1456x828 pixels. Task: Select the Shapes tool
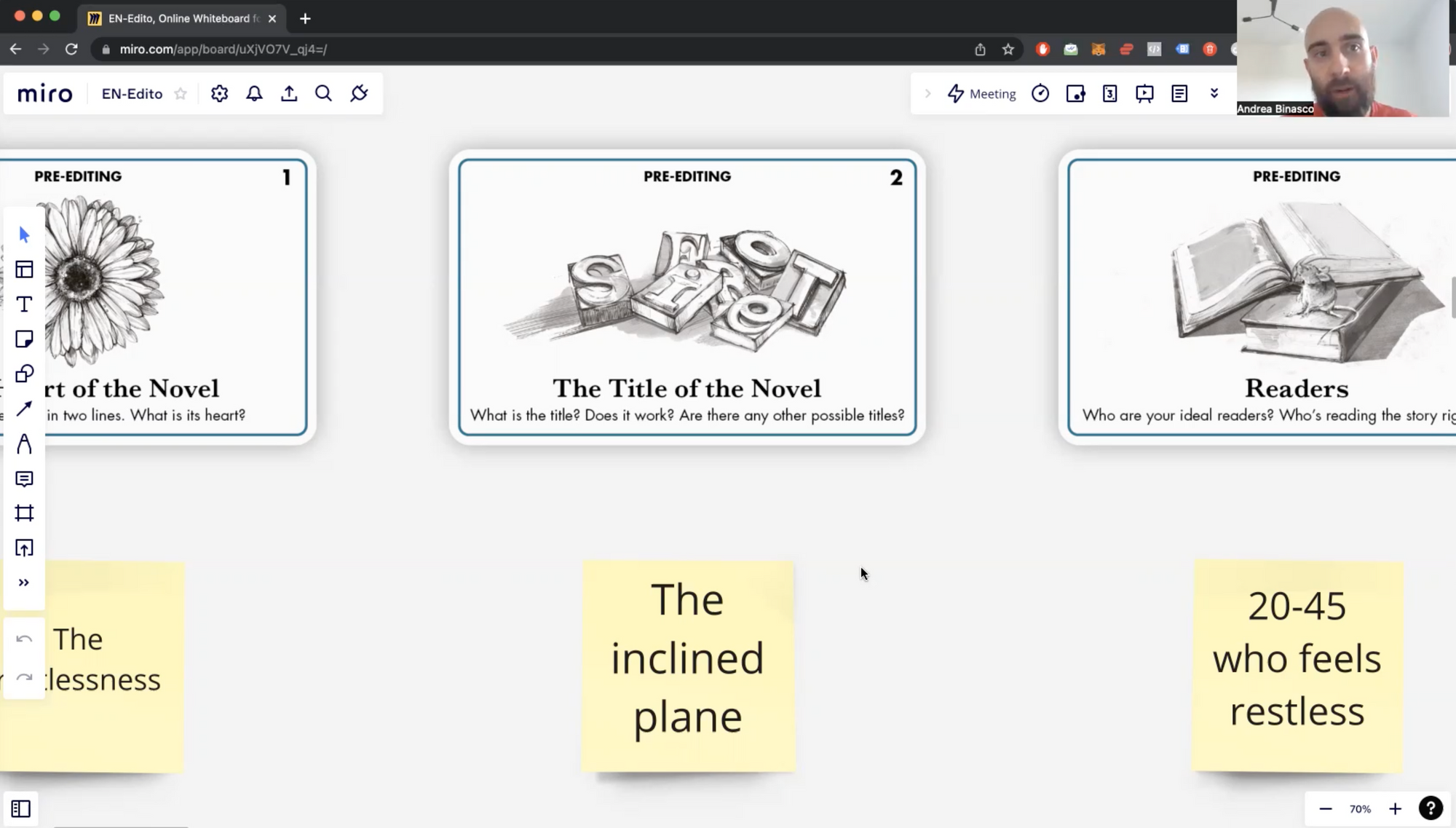24,374
